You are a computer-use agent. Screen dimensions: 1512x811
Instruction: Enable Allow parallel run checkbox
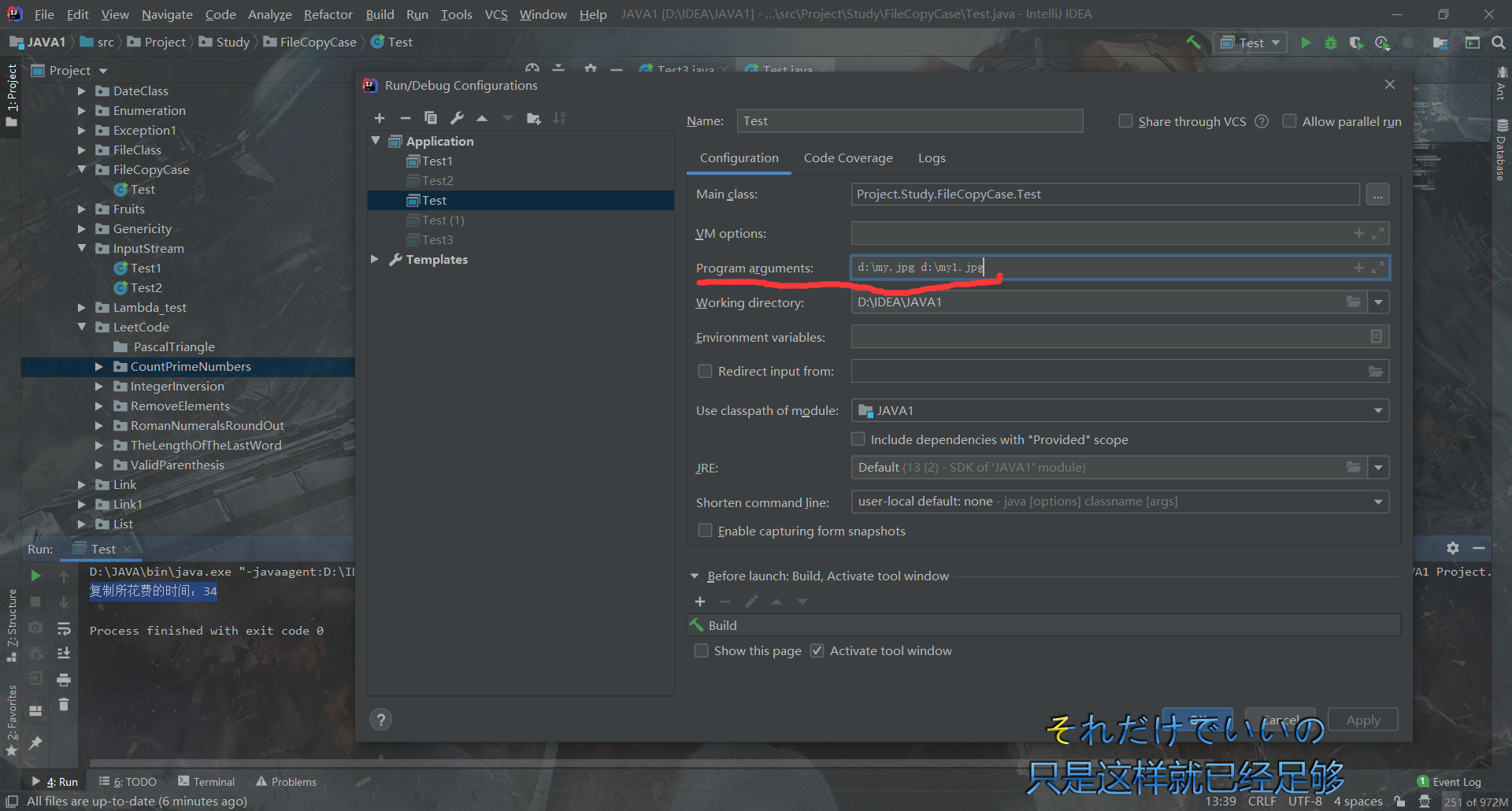pos(1289,120)
